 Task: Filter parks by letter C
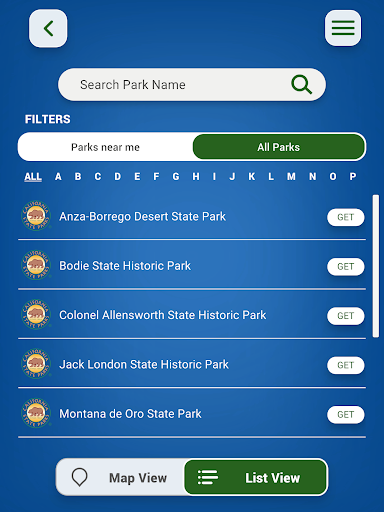(98, 176)
